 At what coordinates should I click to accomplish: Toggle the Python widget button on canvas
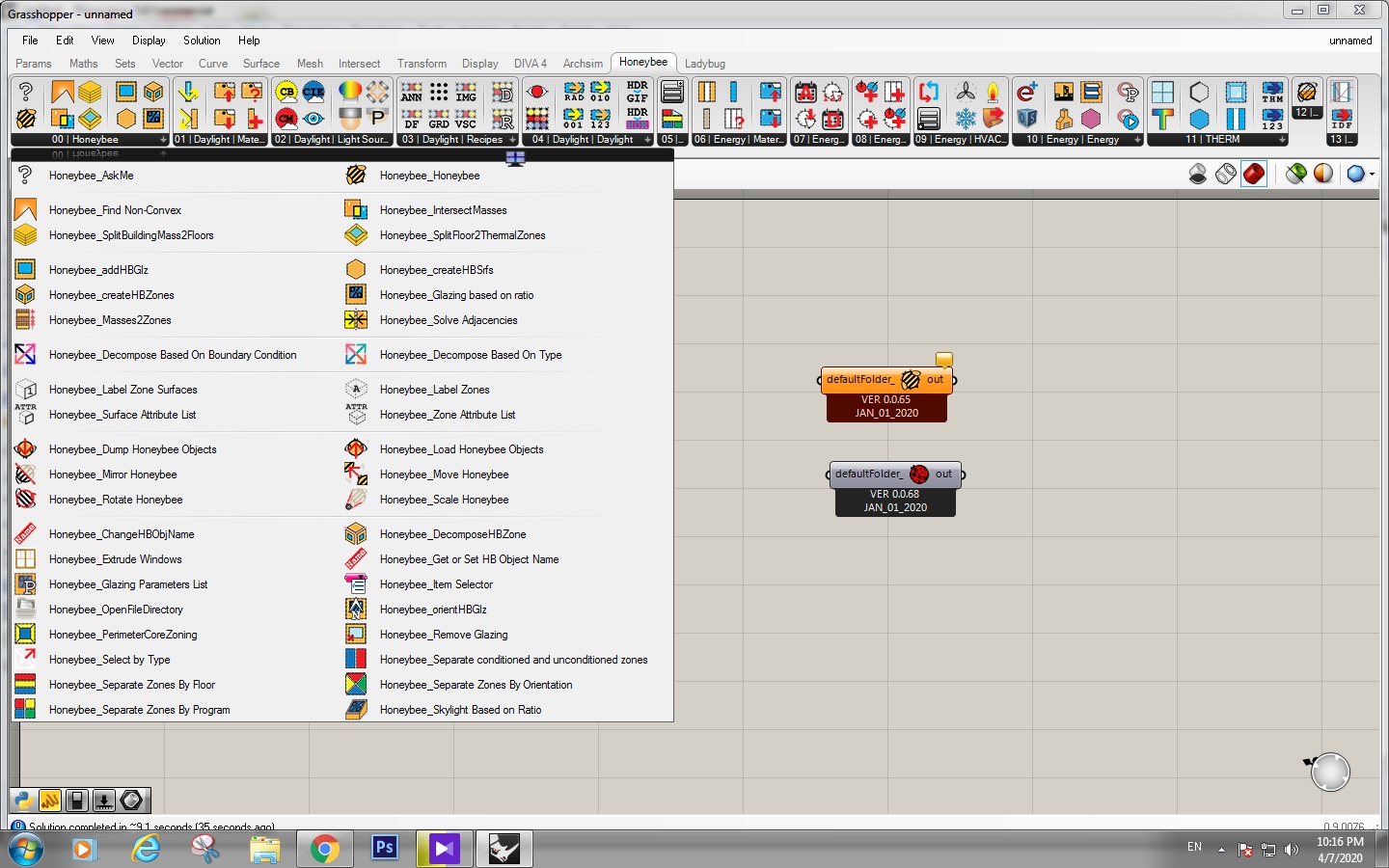(23, 800)
